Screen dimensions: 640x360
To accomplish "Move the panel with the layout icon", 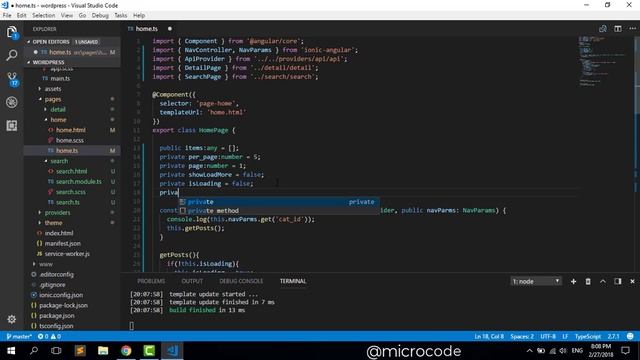I will coord(618,281).
